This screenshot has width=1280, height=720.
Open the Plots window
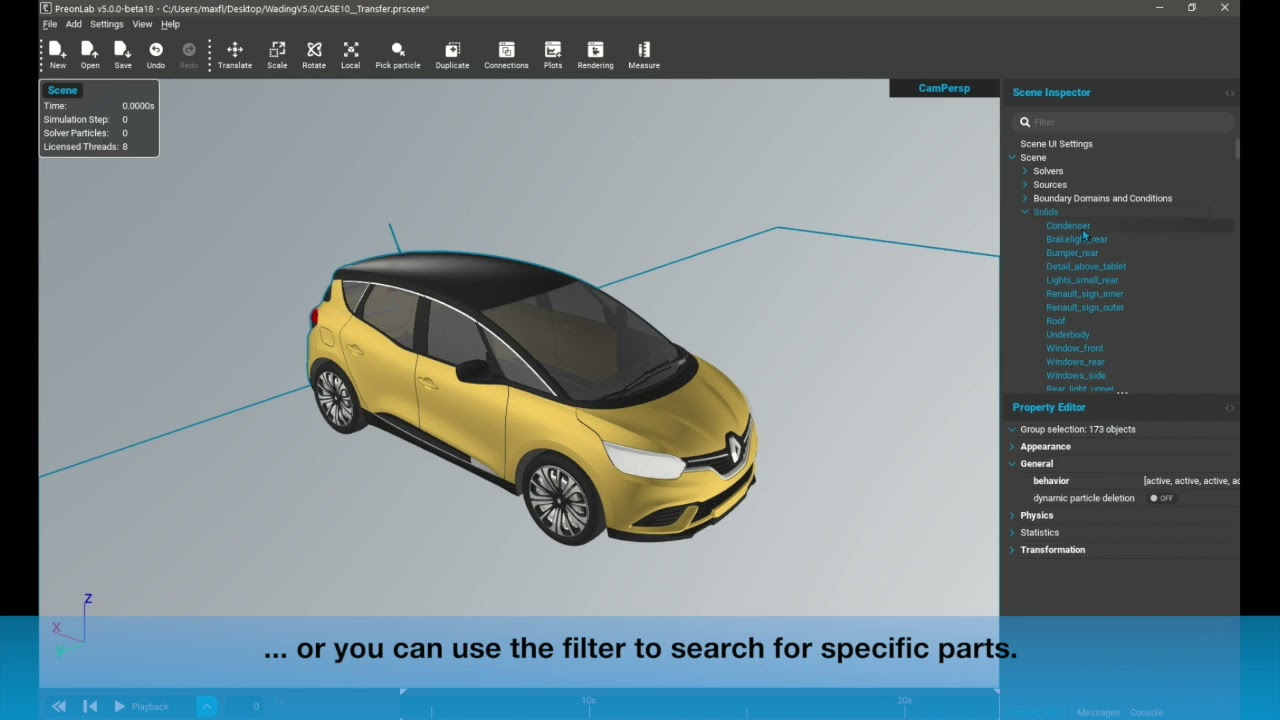pos(553,55)
